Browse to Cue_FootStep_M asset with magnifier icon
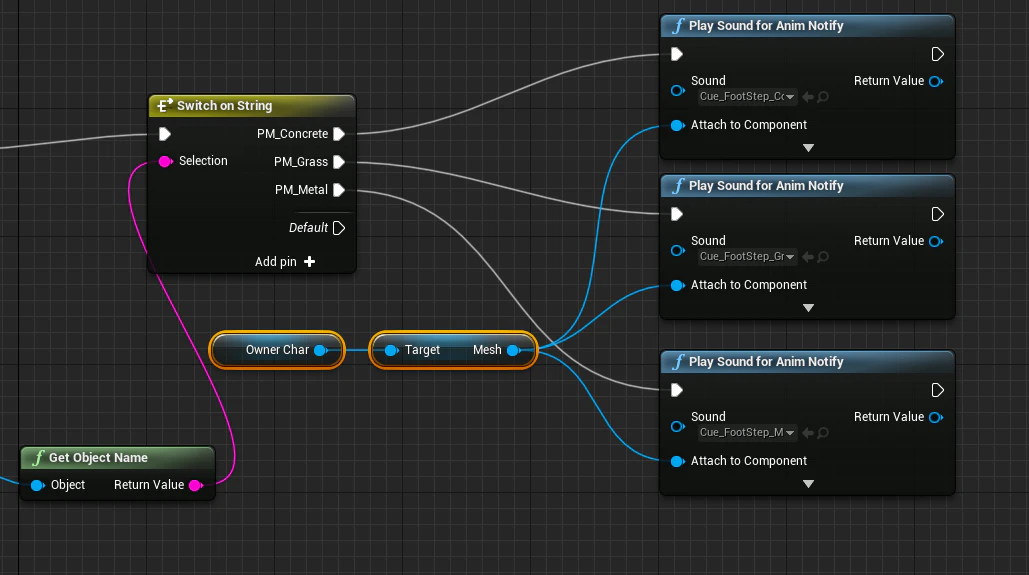 (823, 433)
